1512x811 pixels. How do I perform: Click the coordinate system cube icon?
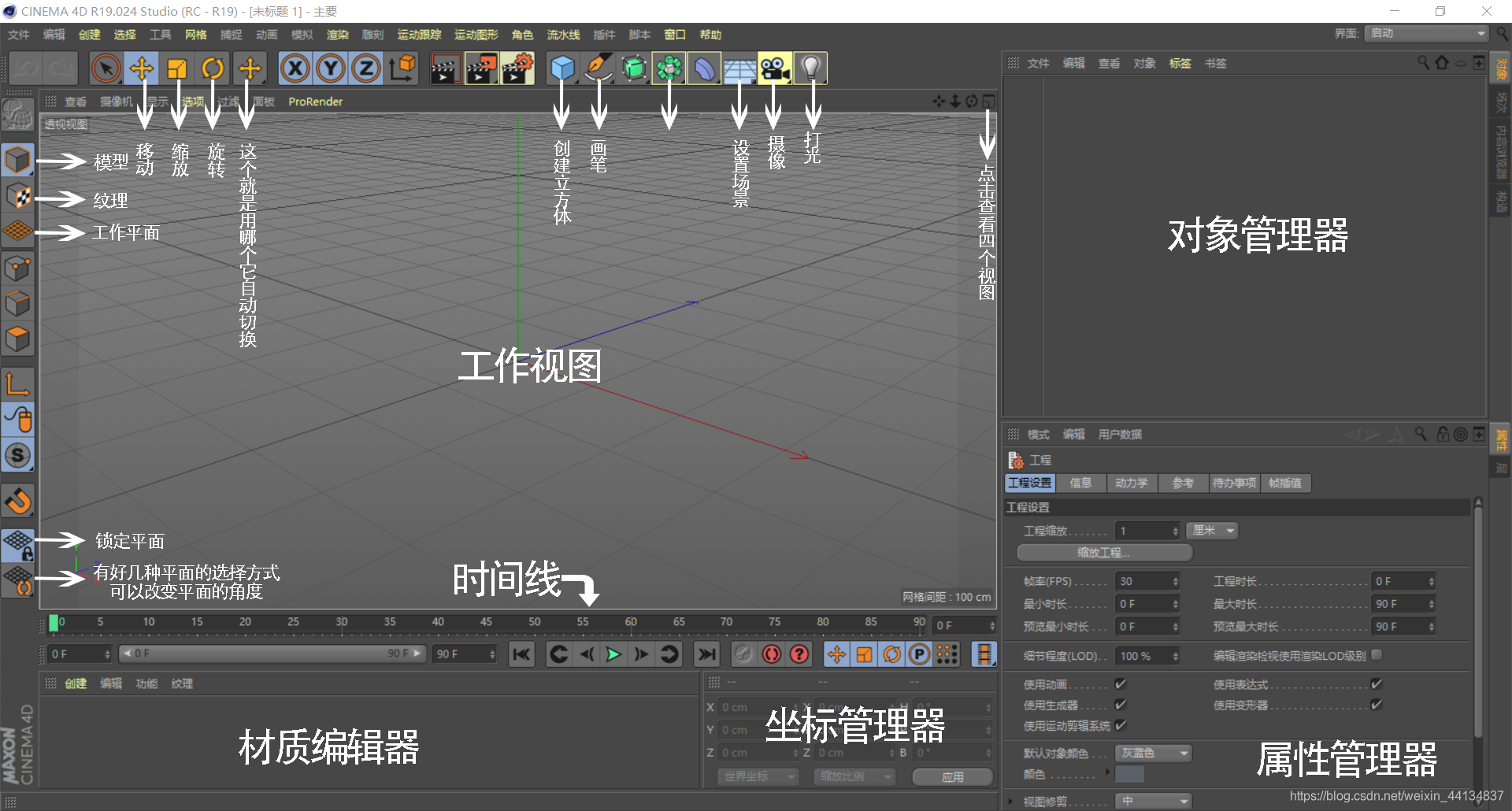(x=403, y=69)
